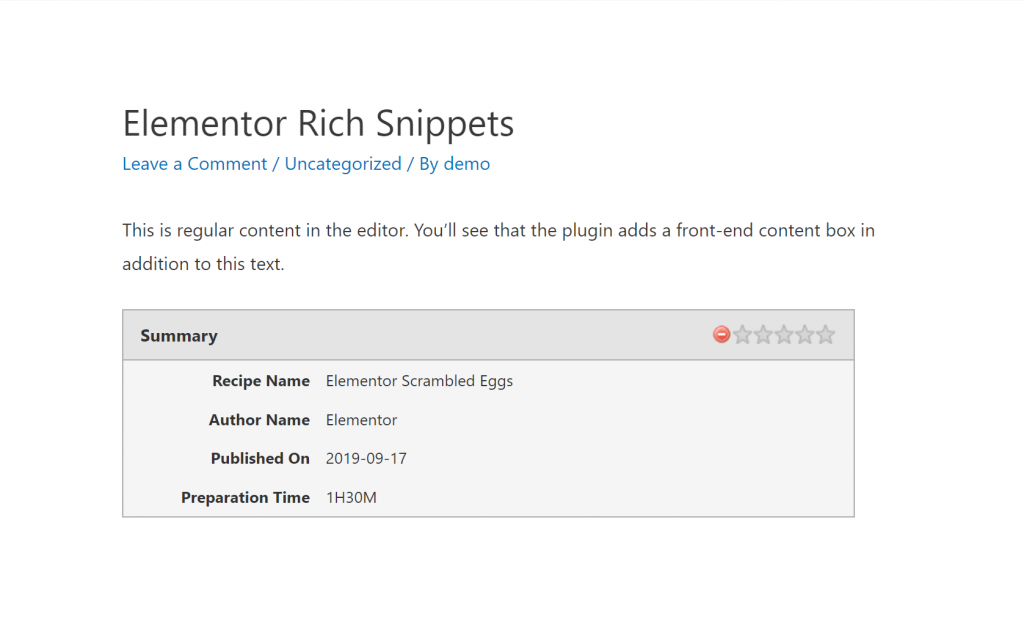The image size is (1024, 622).
Task: Click the Published On label
Action: pos(260,459)
